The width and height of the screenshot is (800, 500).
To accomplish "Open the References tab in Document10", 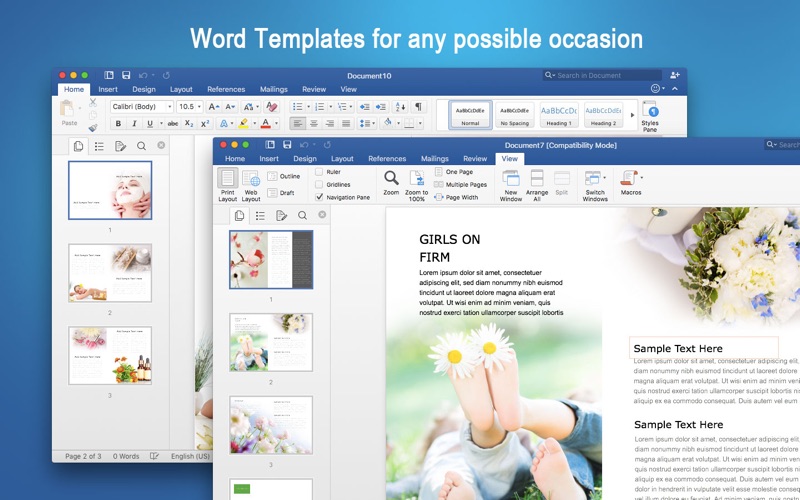I will click(226, 89).
